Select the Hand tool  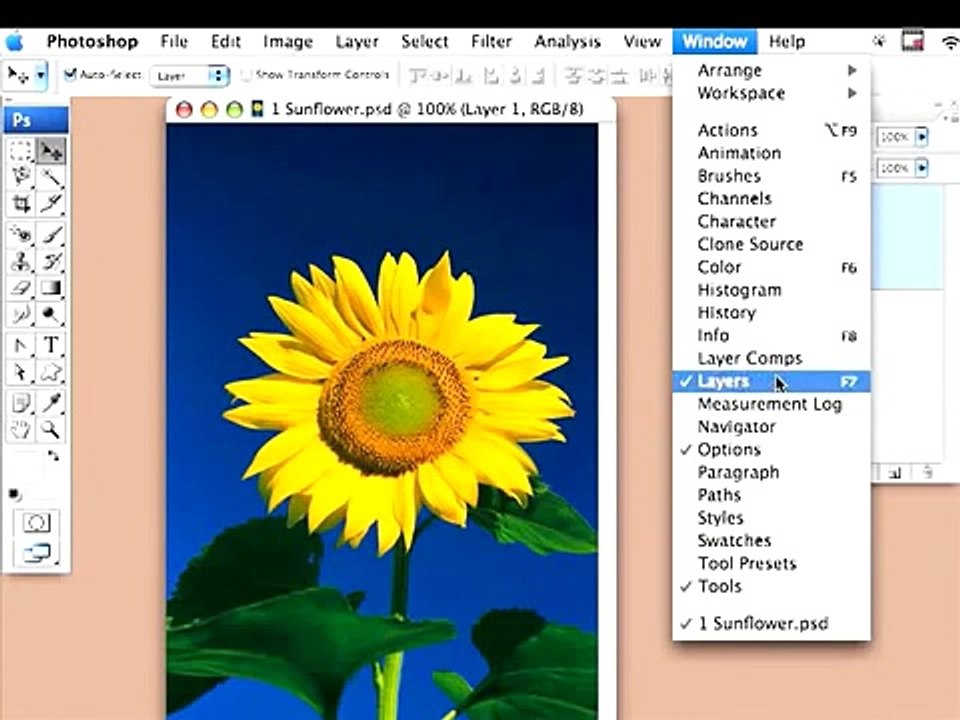(21, 429)
